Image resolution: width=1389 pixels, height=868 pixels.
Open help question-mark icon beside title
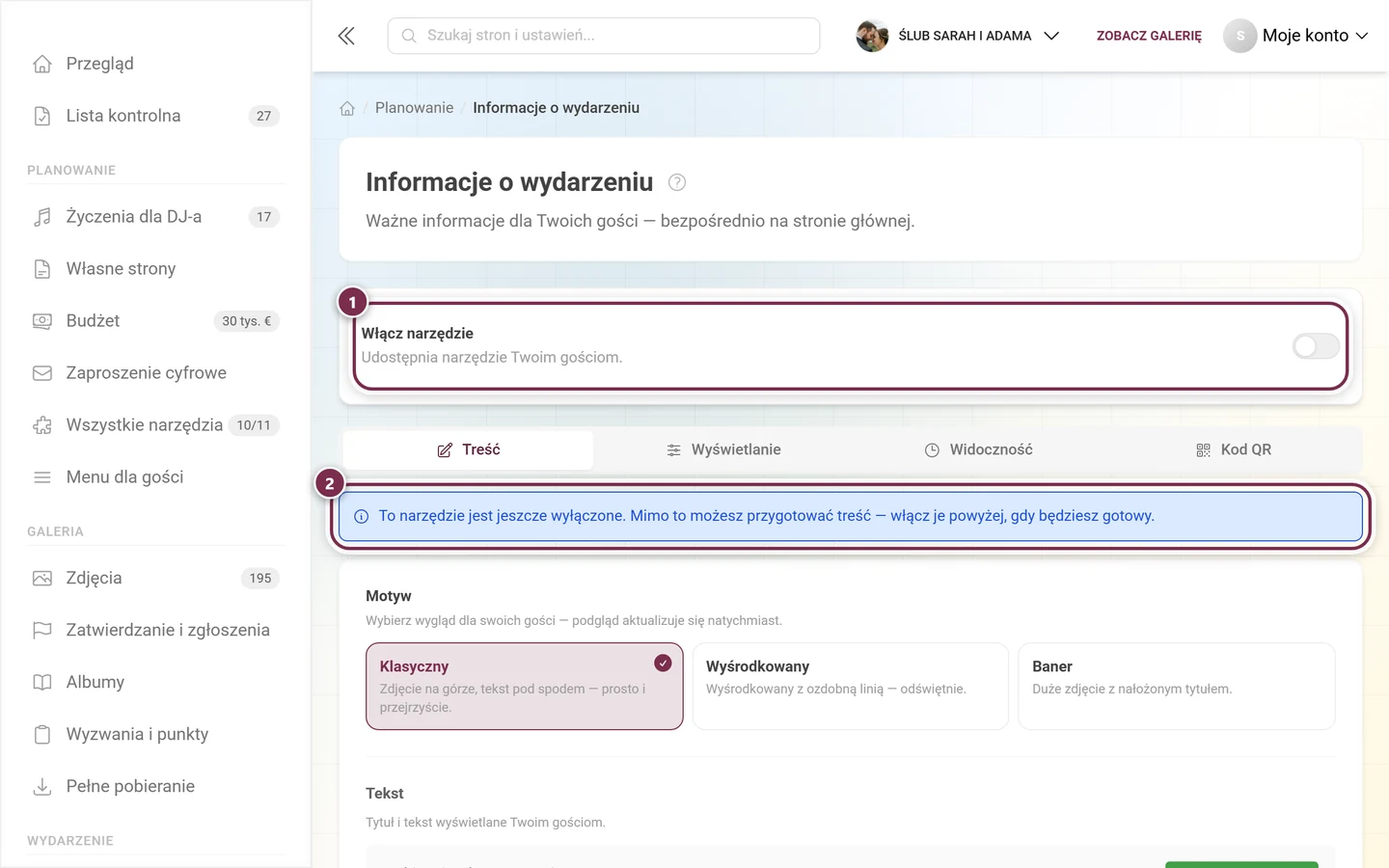click(677, 182)
